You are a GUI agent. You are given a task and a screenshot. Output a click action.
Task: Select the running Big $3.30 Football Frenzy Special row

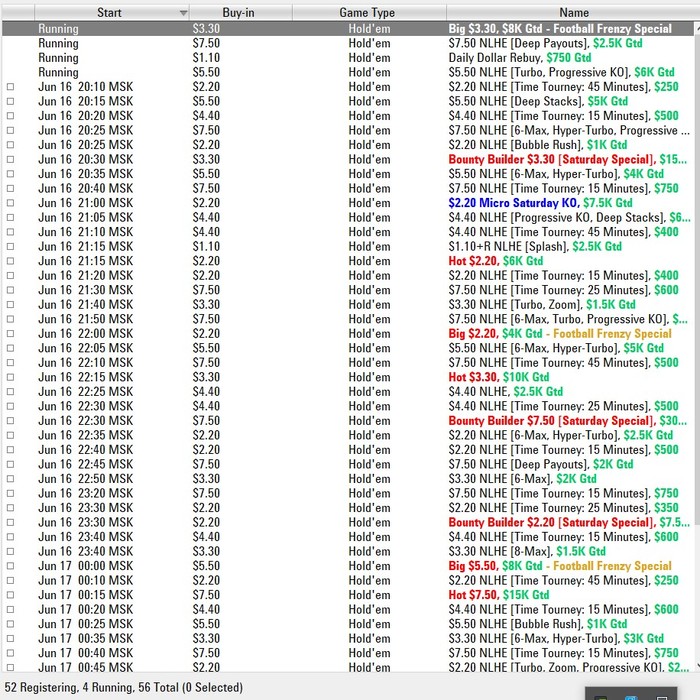348,29
